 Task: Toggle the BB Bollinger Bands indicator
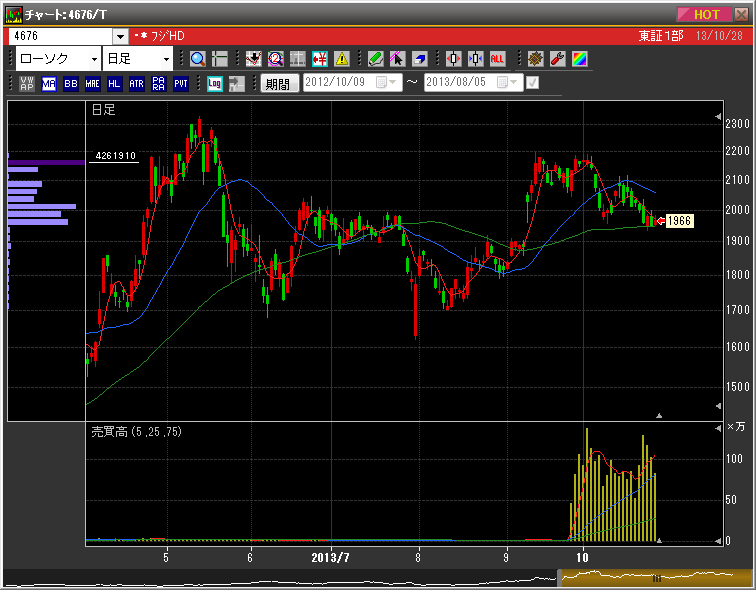click(x=70, y=84)
